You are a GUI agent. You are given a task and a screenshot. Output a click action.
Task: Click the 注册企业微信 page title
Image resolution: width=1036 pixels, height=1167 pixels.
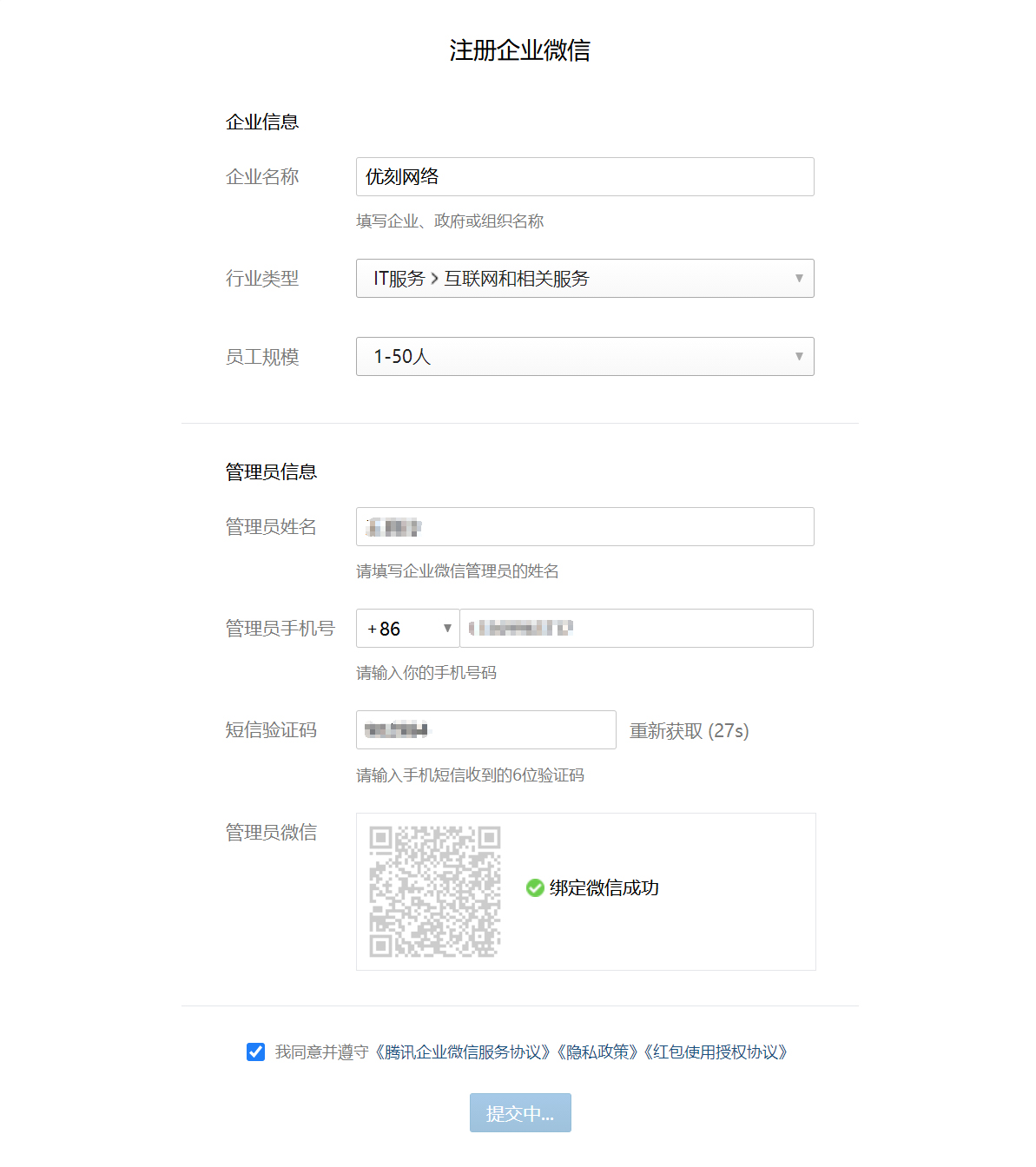click(519, 50)
